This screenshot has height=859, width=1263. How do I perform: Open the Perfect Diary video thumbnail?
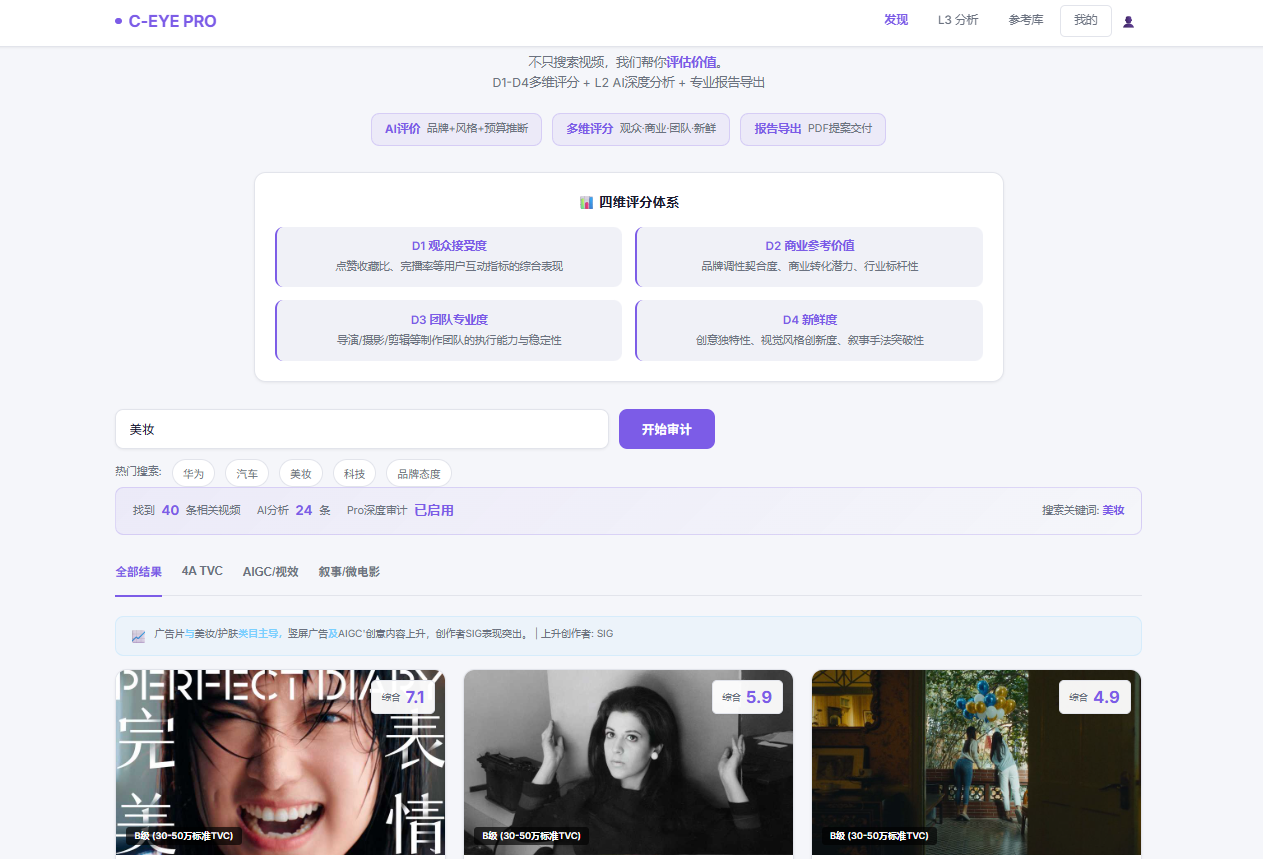280,762
